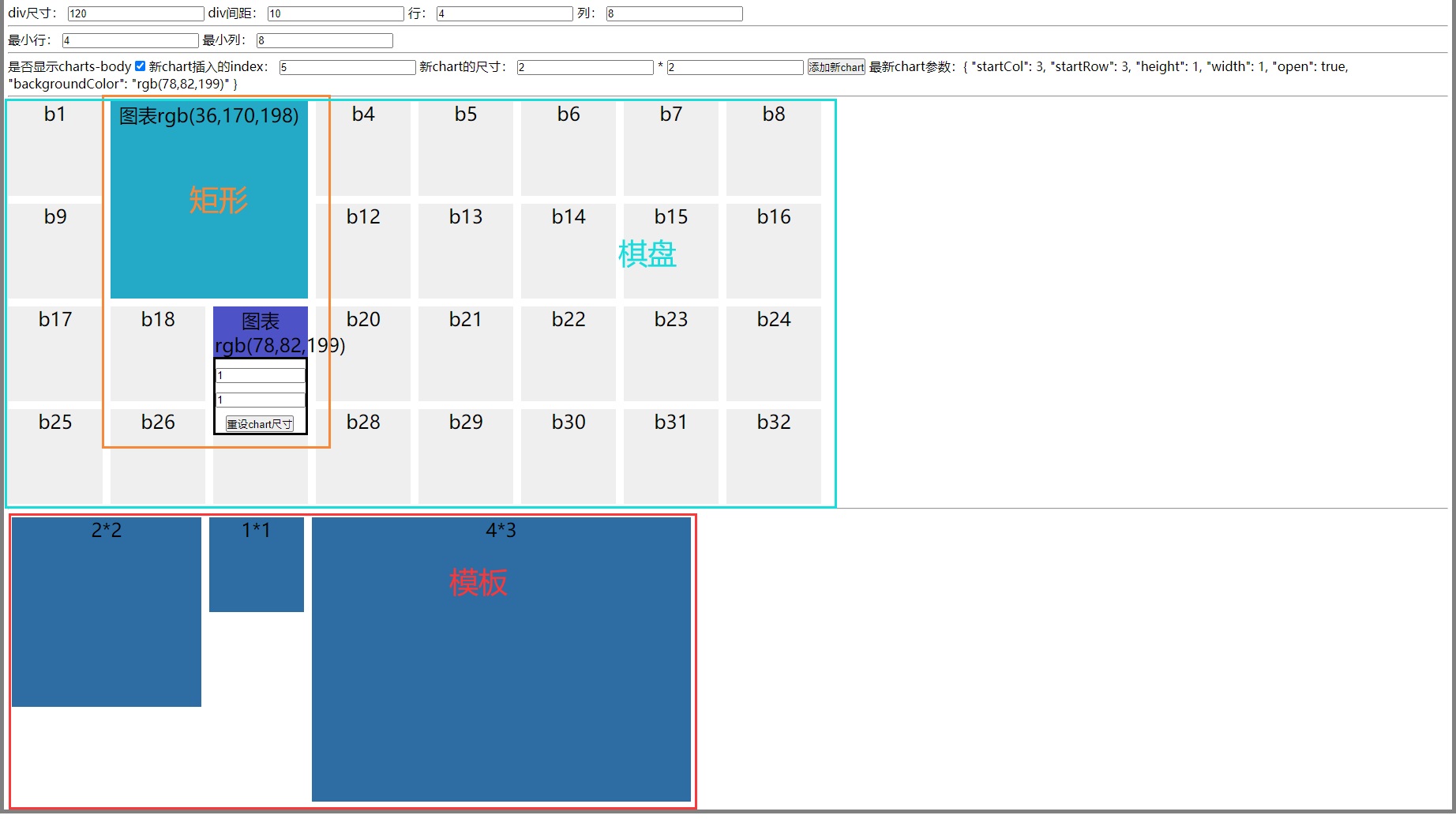Focus the 列 input field
Image resolution: width=1456 pixels, height=819 pixels.
(674, 13)
